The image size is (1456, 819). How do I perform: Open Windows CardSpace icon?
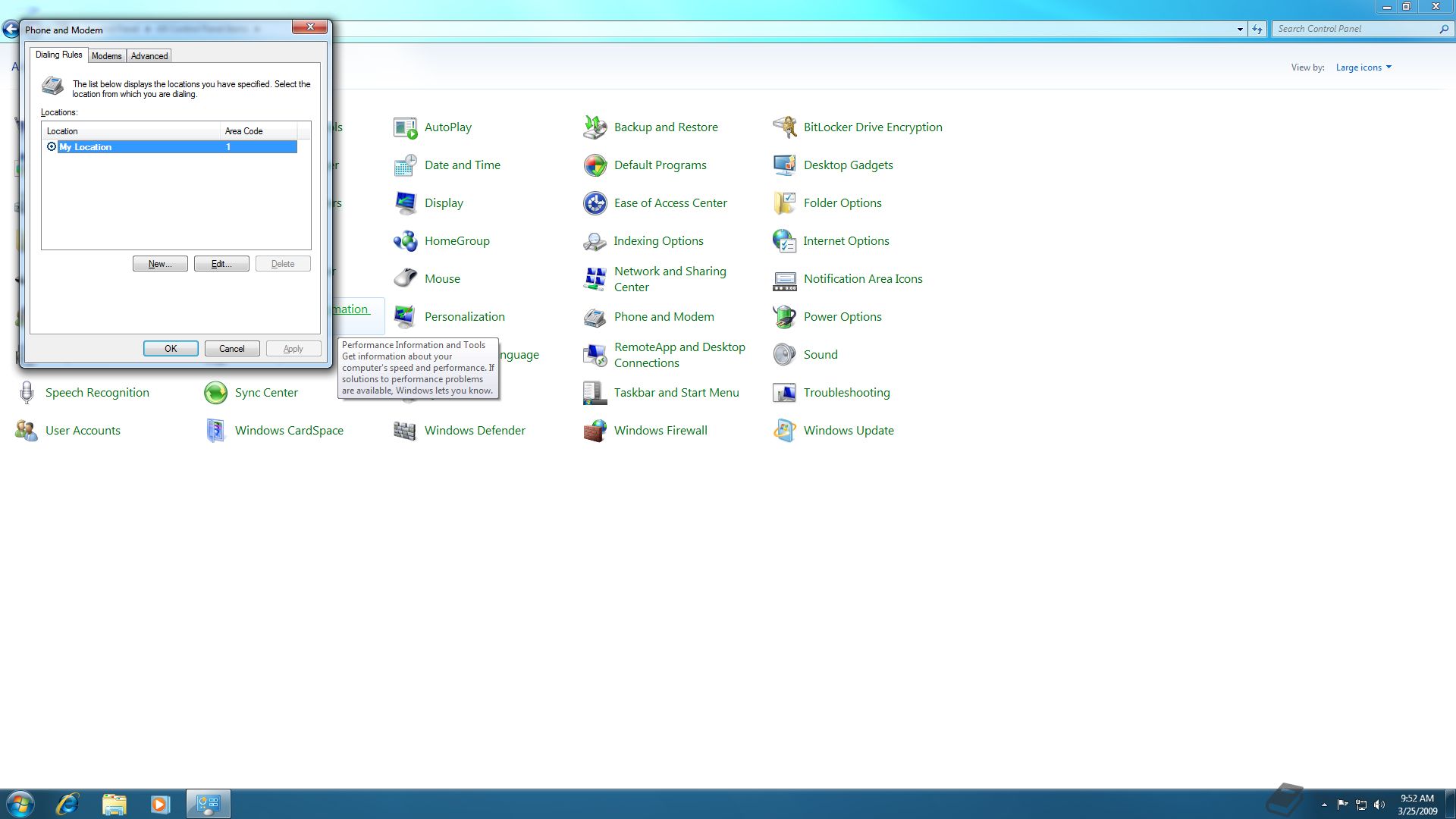click(x=215, y=431)
